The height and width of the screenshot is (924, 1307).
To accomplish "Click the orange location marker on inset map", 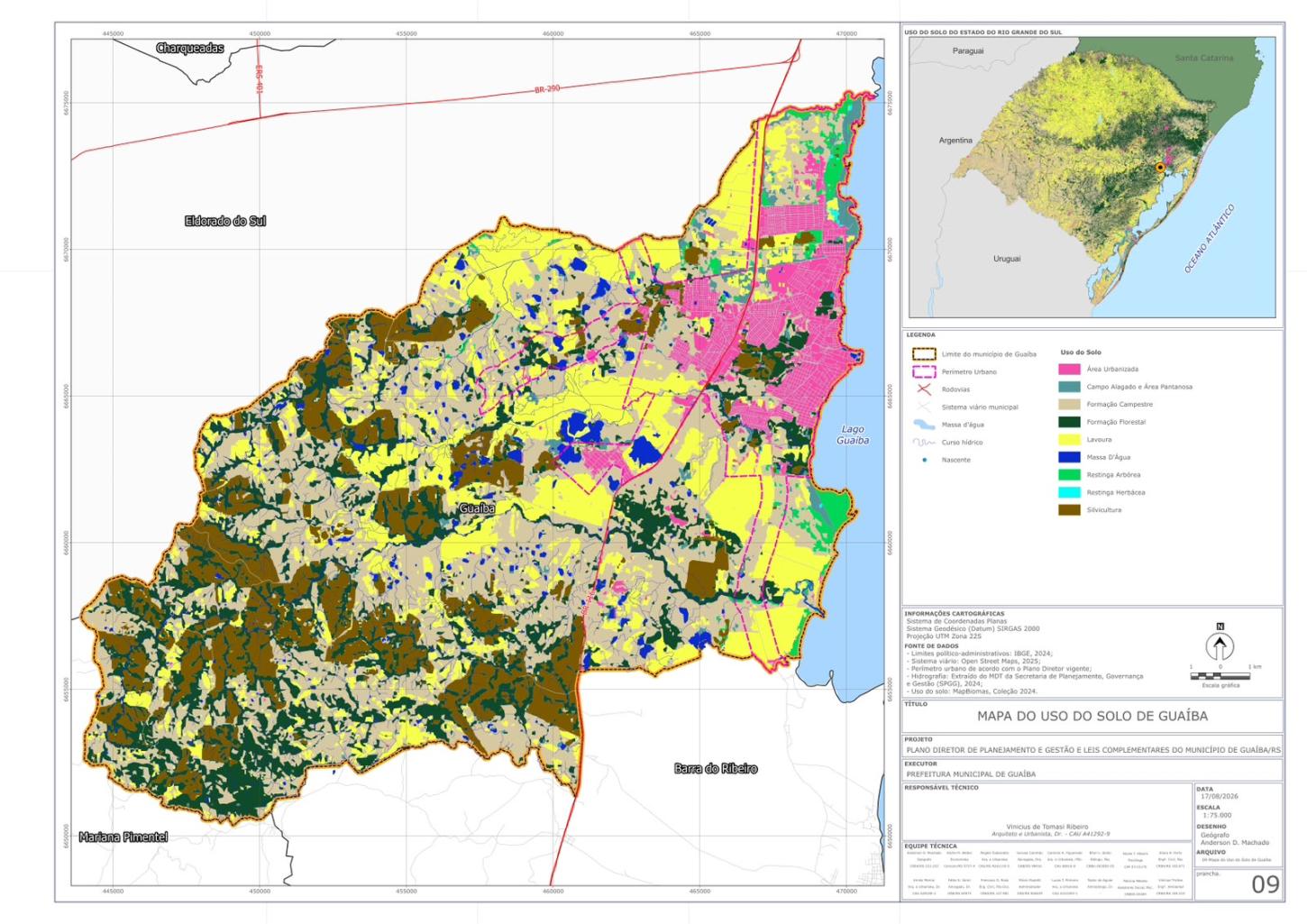I will point(1160,168).
